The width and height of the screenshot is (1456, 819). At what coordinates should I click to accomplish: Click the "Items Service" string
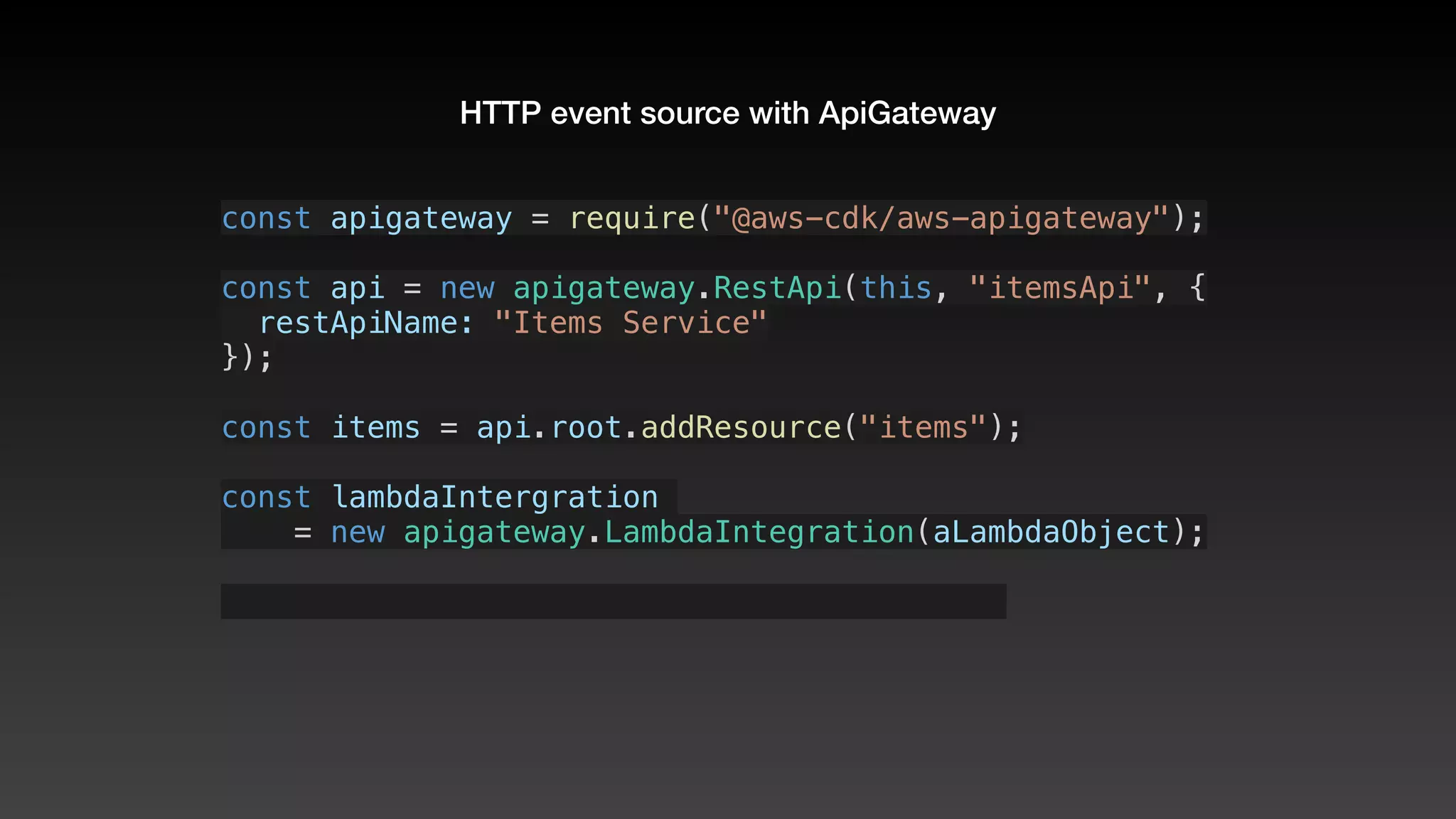(x=631, y=323)
